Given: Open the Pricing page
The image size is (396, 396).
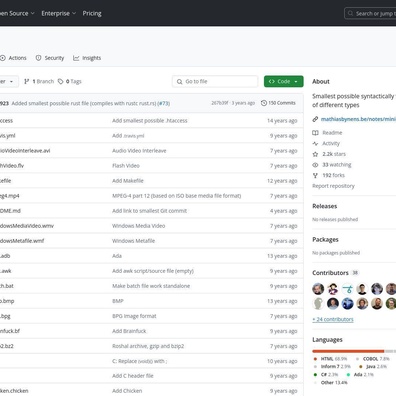Looking at the screenshot, I should (x=92, y=13).
